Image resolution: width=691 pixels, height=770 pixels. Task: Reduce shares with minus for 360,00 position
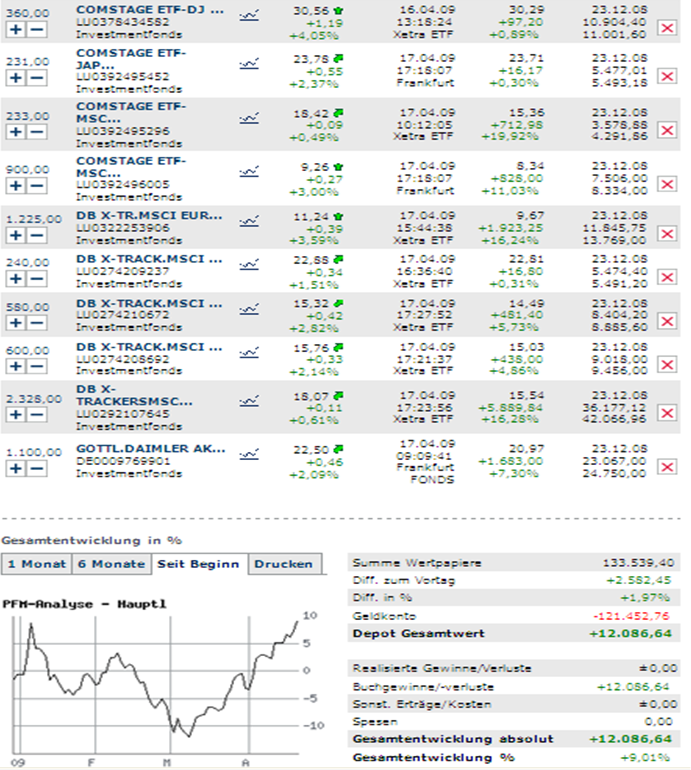coord(37,29)
